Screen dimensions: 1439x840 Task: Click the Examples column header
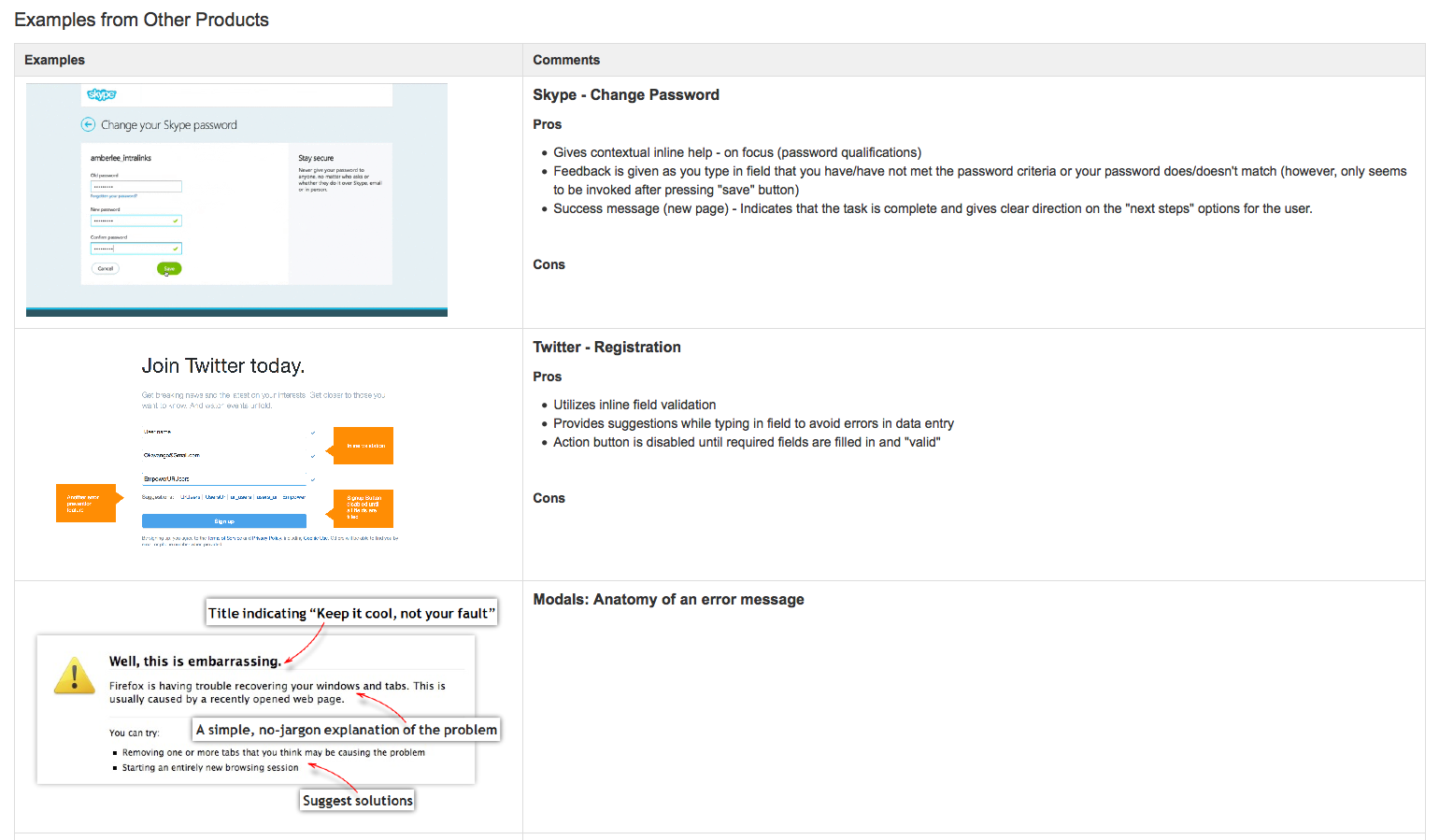[x=54, y=60]
